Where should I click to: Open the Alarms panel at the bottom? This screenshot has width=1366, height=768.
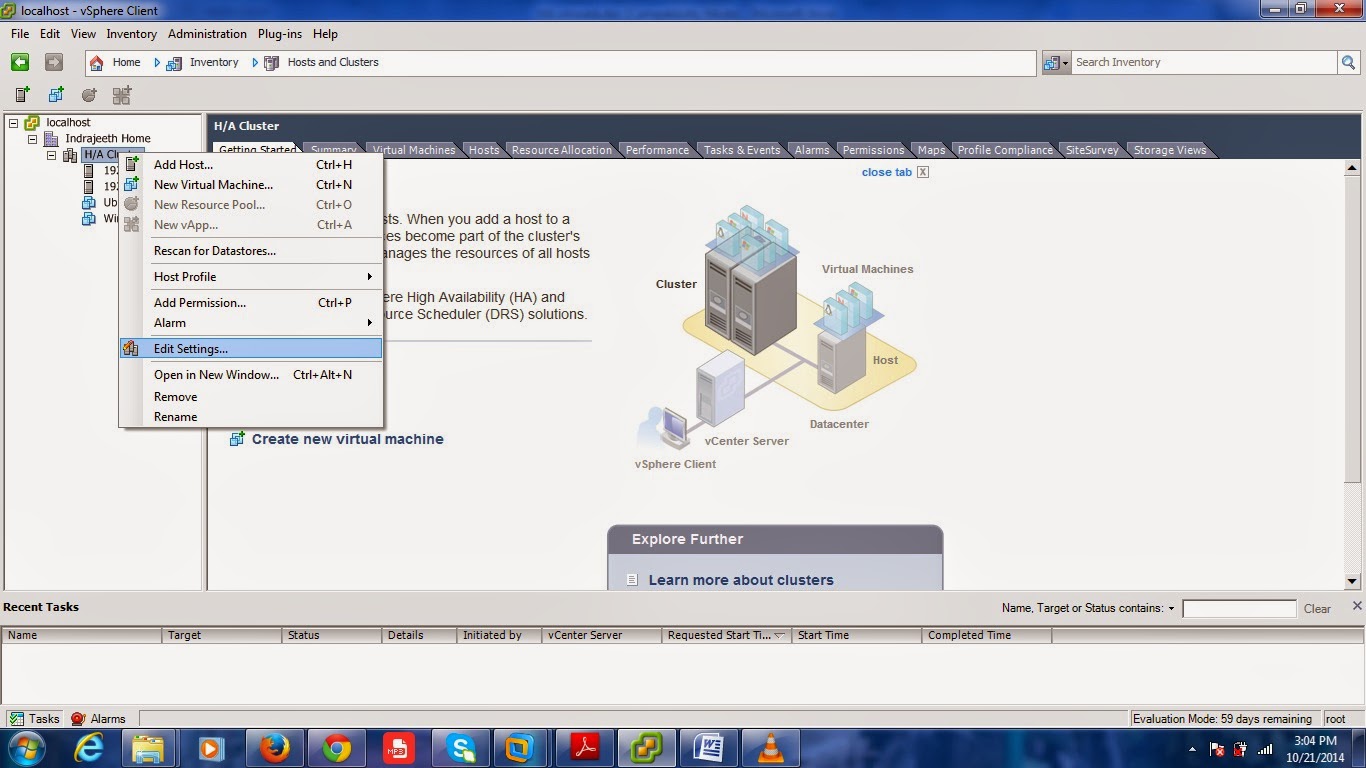pos(99,718)
